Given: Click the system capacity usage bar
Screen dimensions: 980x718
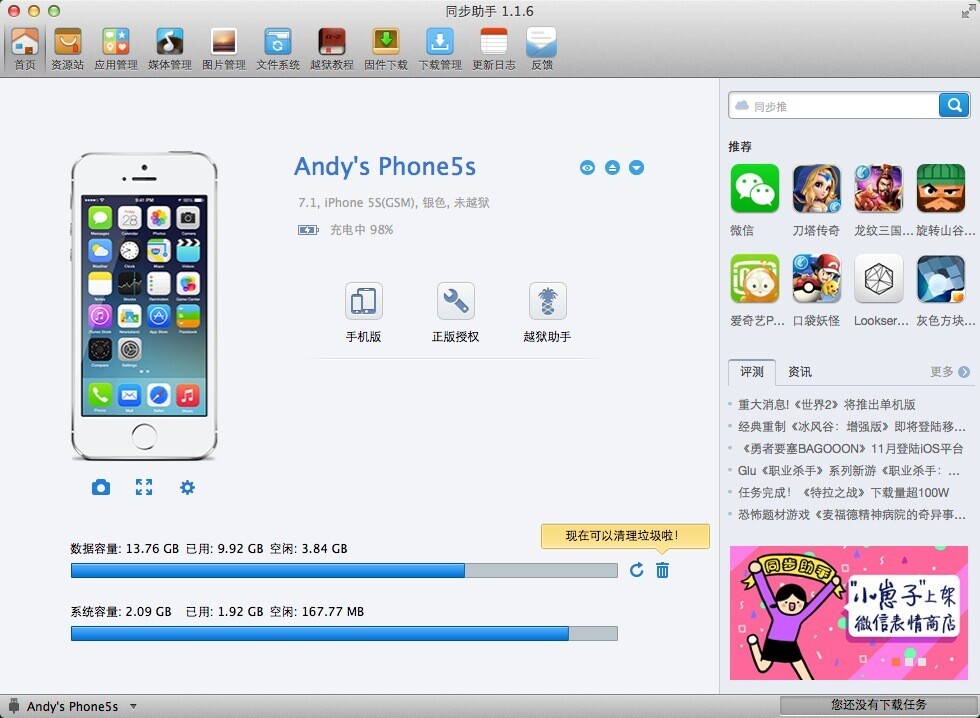Looking at the screenshot, I should [x=344, y=634].
